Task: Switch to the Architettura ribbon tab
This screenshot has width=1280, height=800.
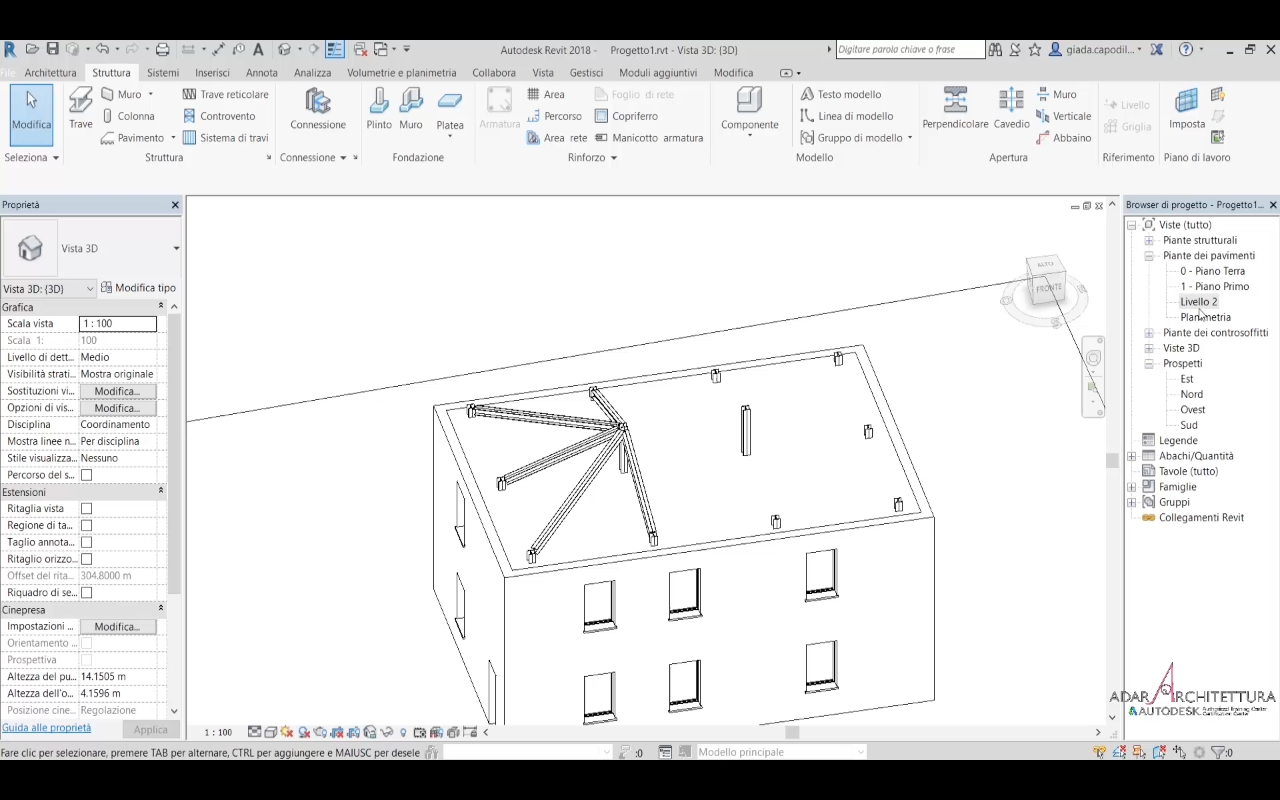Action: (x=50, y=73)
